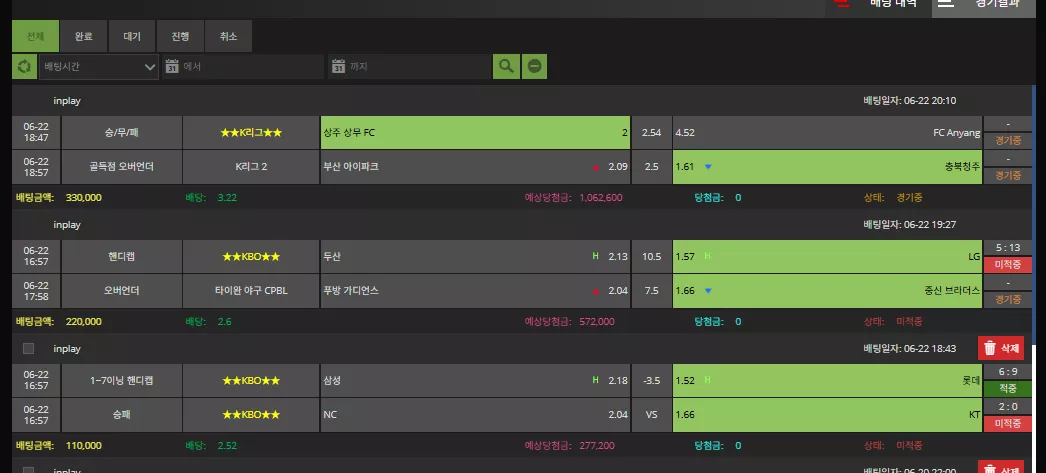Click the minus reset filter button
Image resolution: width=1046 pixels, height=473 pixels.
(x=534, y=67)
